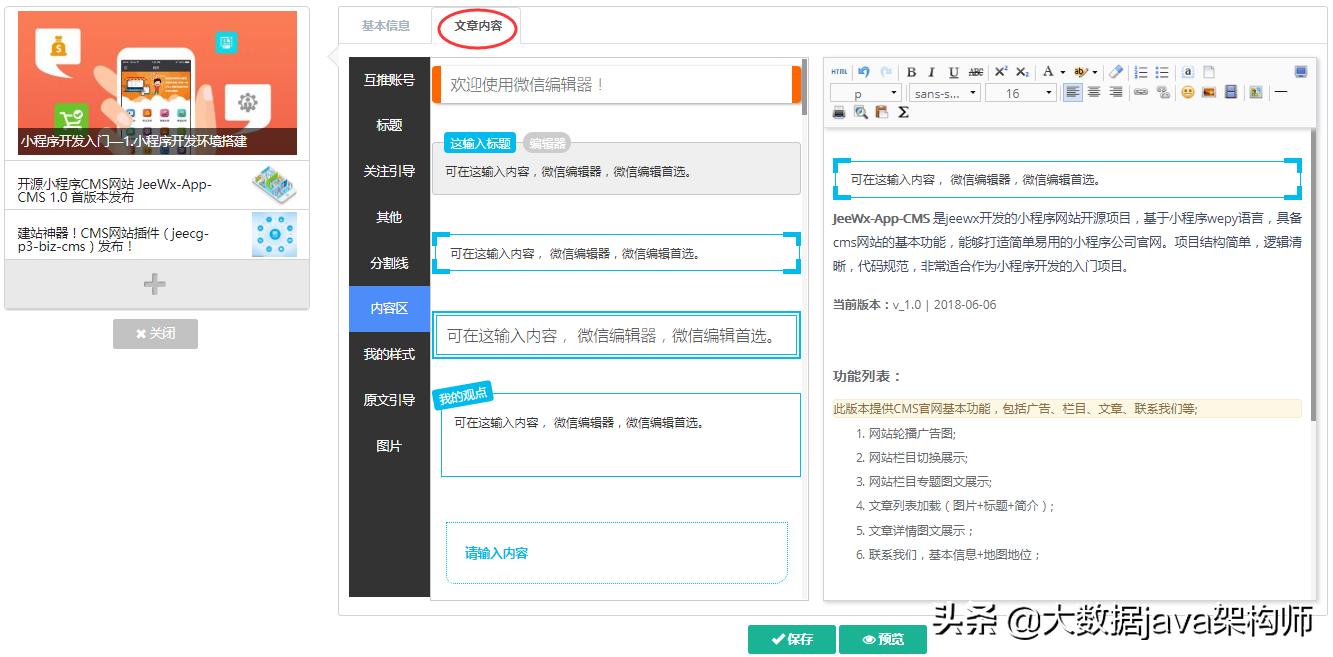The height and width of the screenshot is (657, 1333).
Task: Click the green 保存 save button
Action: click(x=791, y=639)
